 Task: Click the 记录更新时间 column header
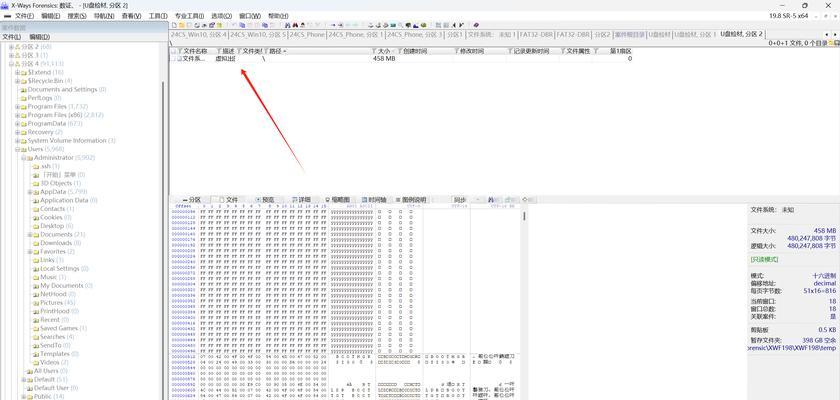coord(532,51)
